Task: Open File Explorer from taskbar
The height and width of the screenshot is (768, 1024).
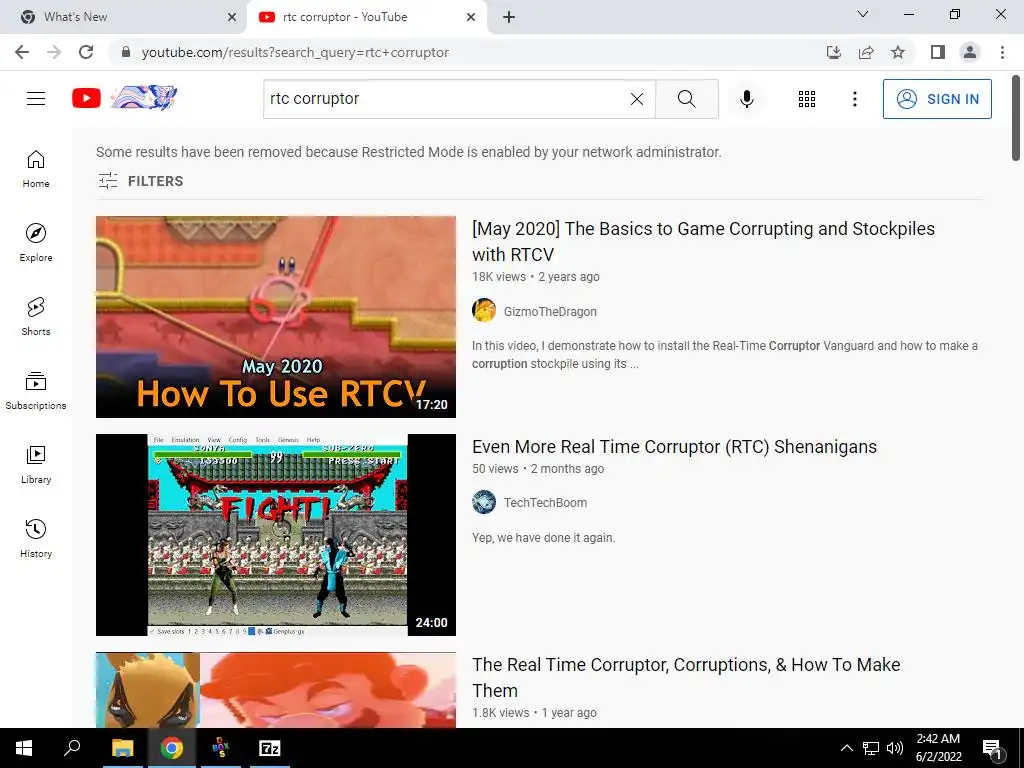Action: pos(122,748)
